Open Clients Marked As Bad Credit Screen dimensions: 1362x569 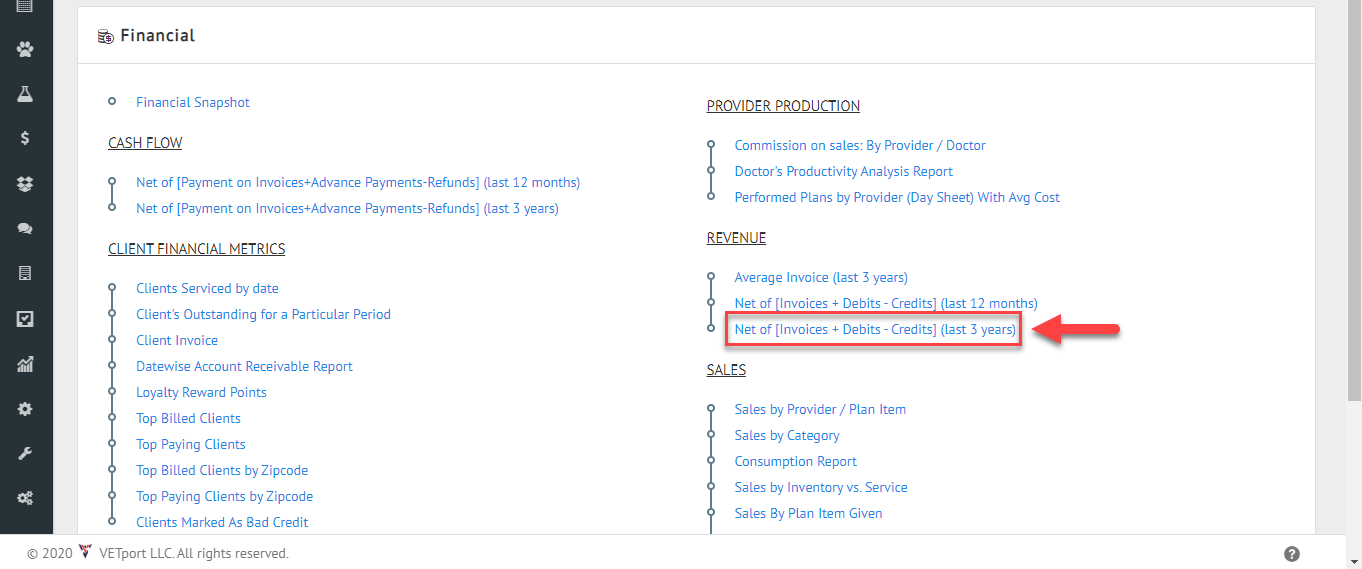click(222, 522)
